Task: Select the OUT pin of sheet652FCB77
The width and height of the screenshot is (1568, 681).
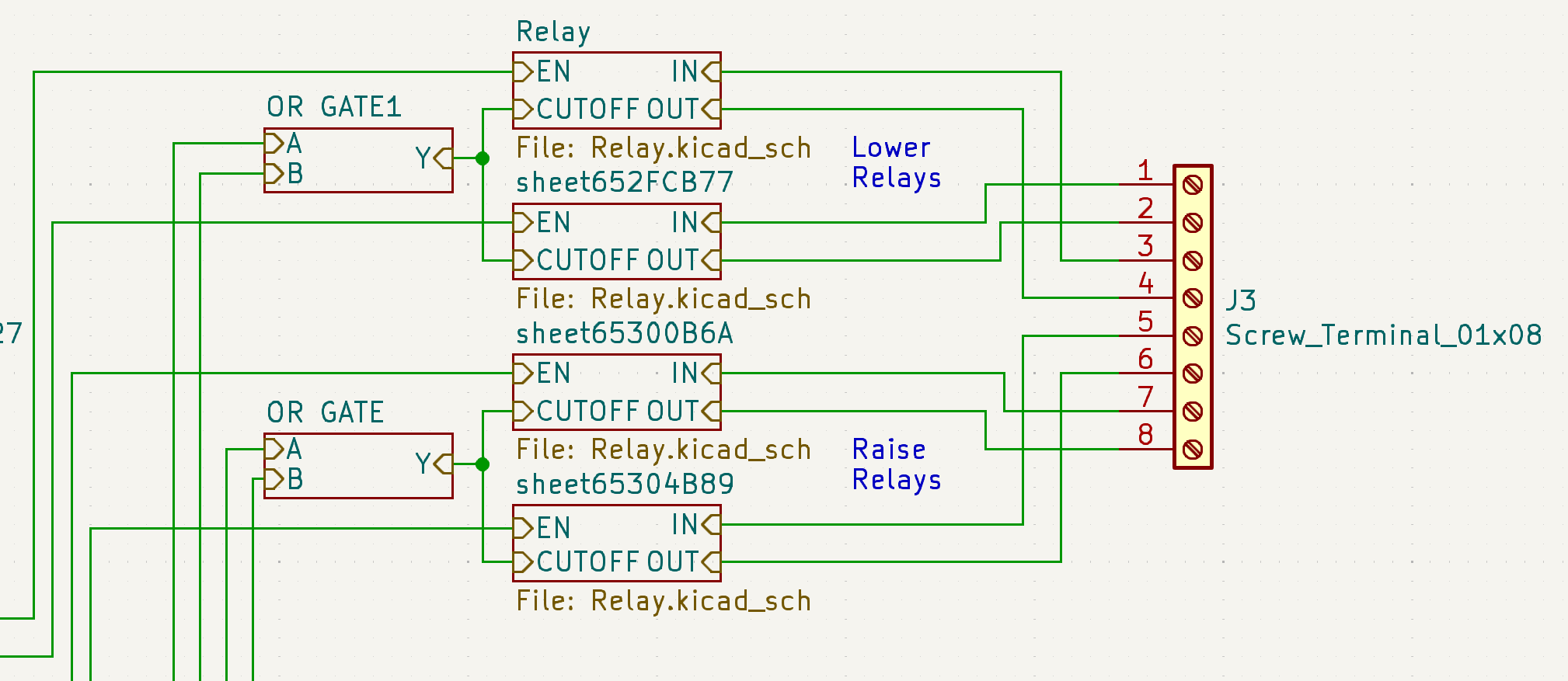Action: [x=684, y=260]
